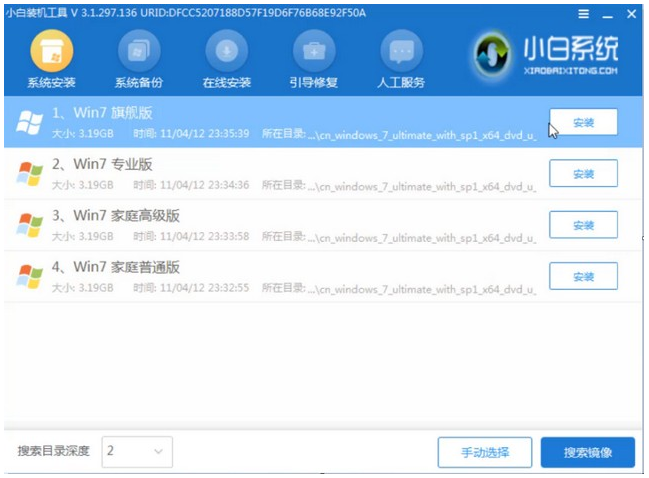Install Win7 旗舰版 with its 安装 button

click(x=584, y=122)
